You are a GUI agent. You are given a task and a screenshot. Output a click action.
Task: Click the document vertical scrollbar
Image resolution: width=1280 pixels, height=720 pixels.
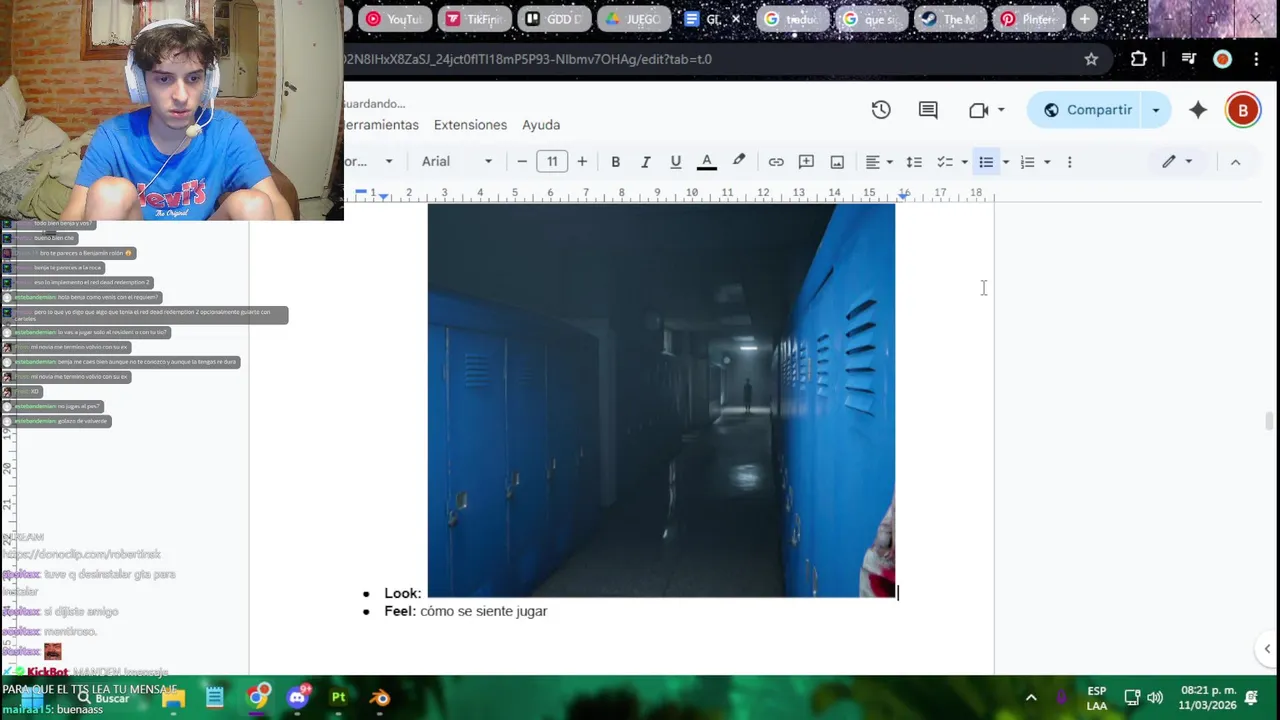[1270, 421]
